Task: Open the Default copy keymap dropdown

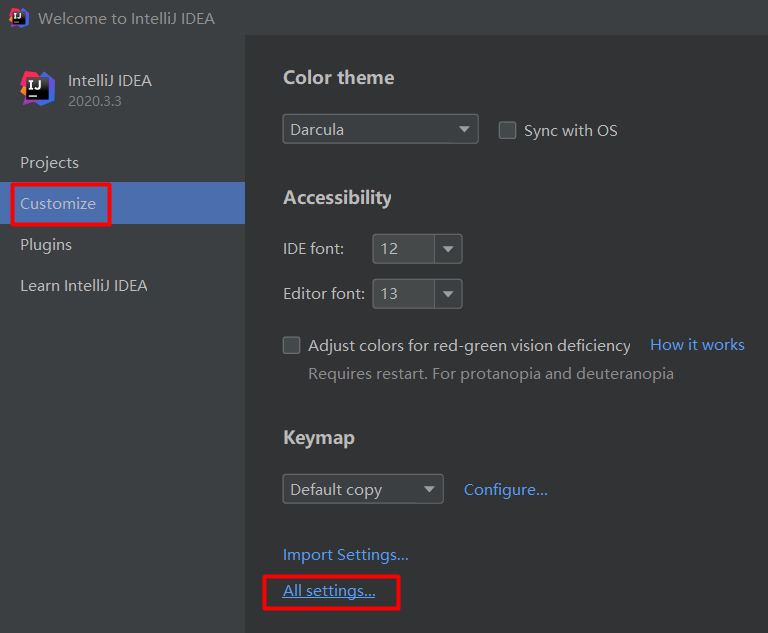Action: tap(363, 489)
